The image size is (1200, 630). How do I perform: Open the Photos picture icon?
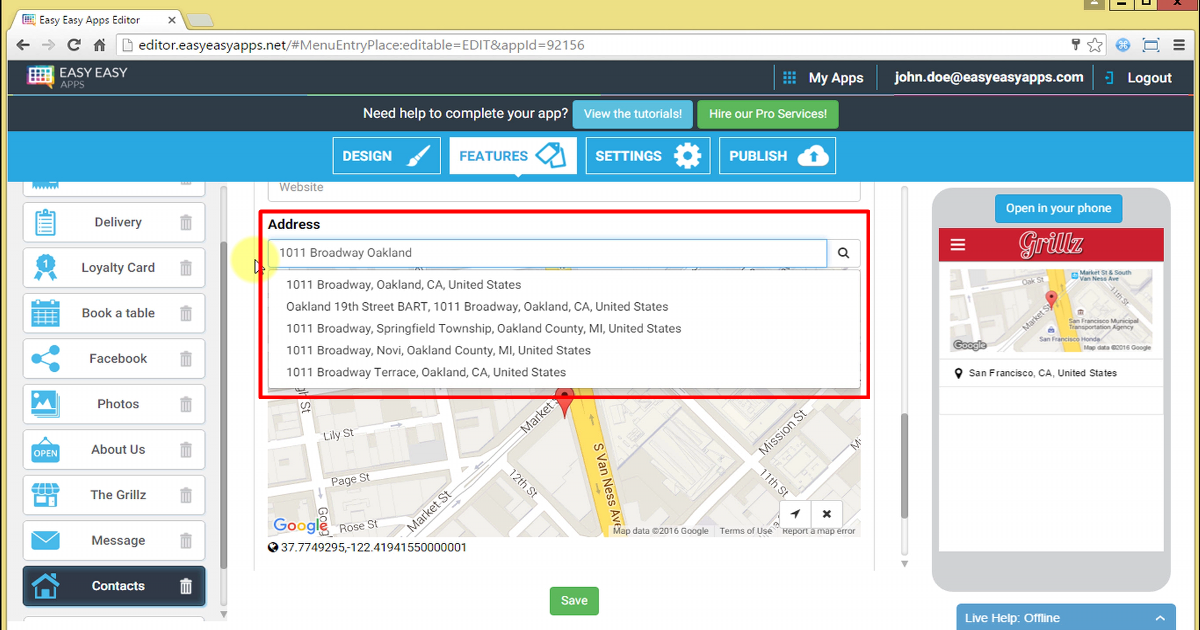pyautogui.click(x=45, y=404)
